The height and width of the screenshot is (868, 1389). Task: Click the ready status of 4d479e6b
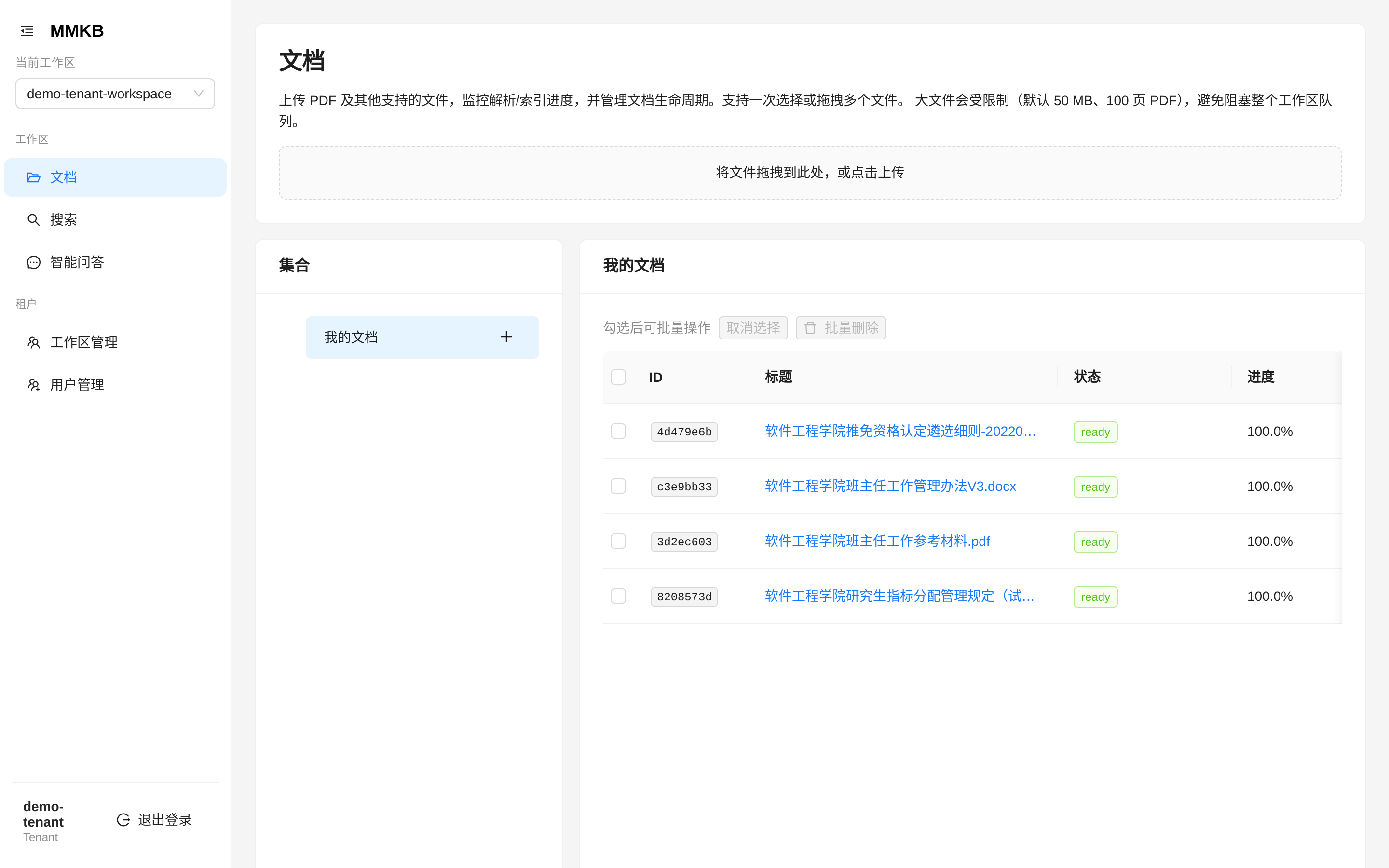(x=1095, y=432)
